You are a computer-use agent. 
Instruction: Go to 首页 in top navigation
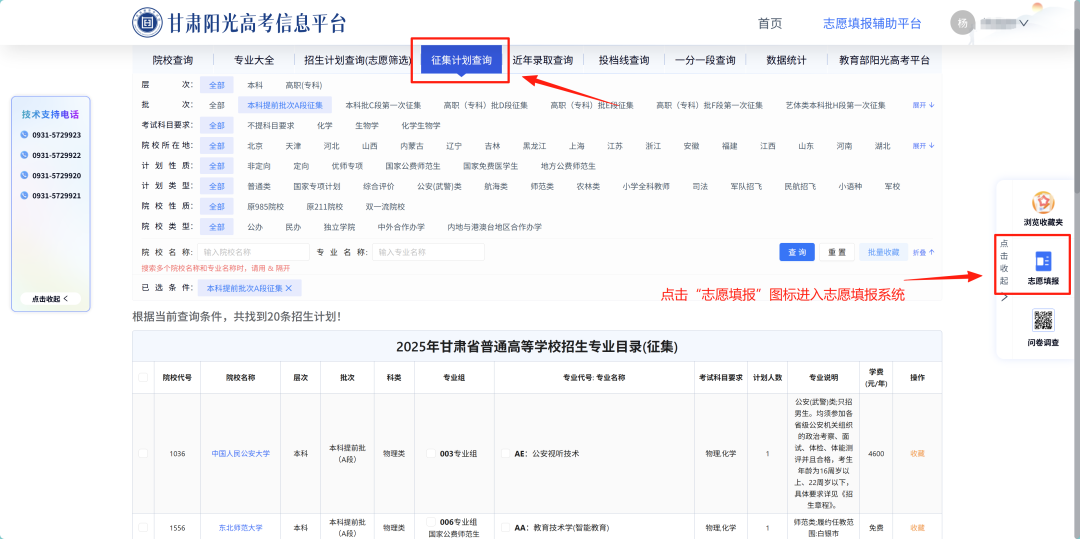(x=770, y=23)
